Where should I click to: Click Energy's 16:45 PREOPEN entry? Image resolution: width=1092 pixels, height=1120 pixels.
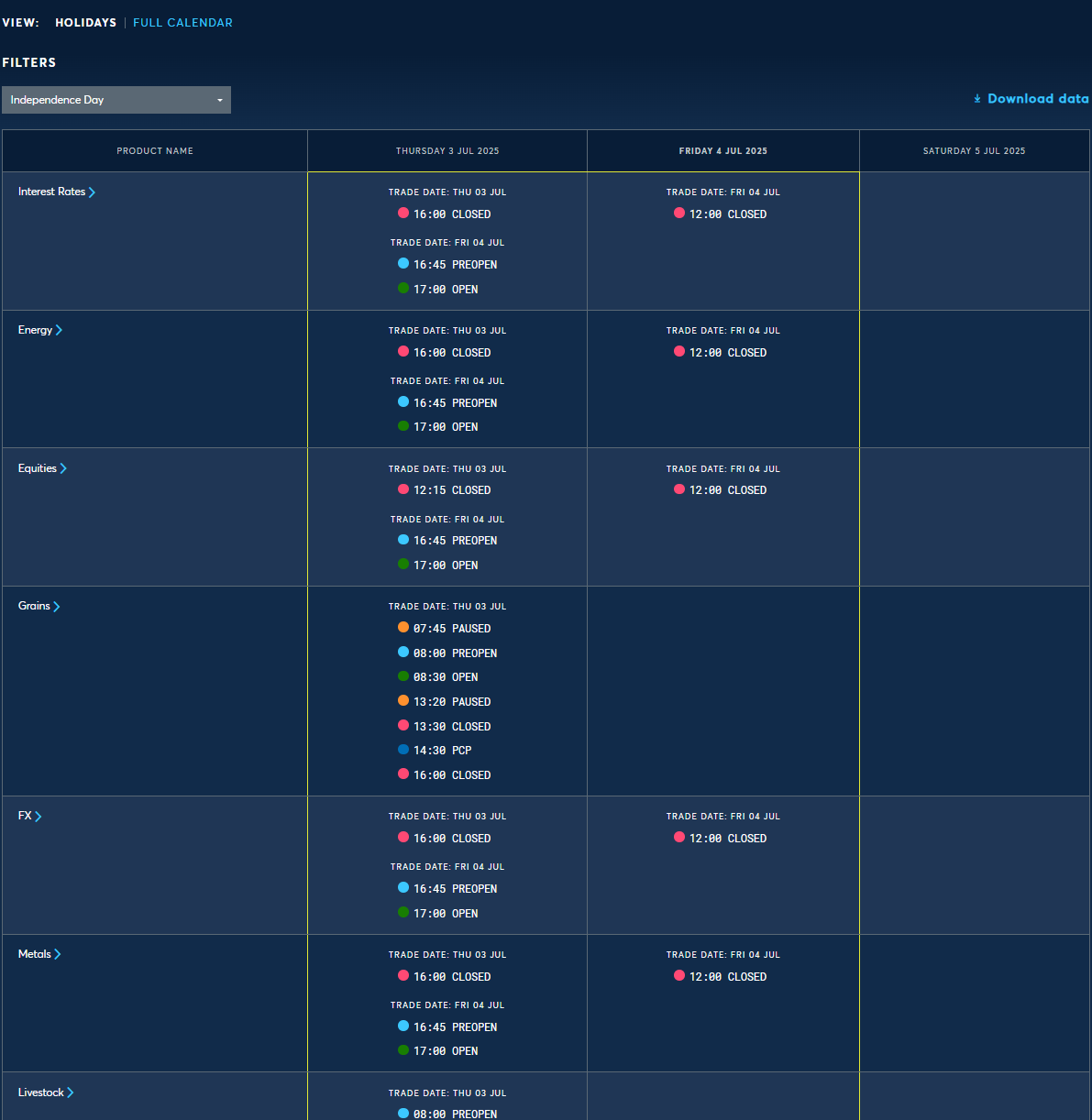[x=447, y=402]
